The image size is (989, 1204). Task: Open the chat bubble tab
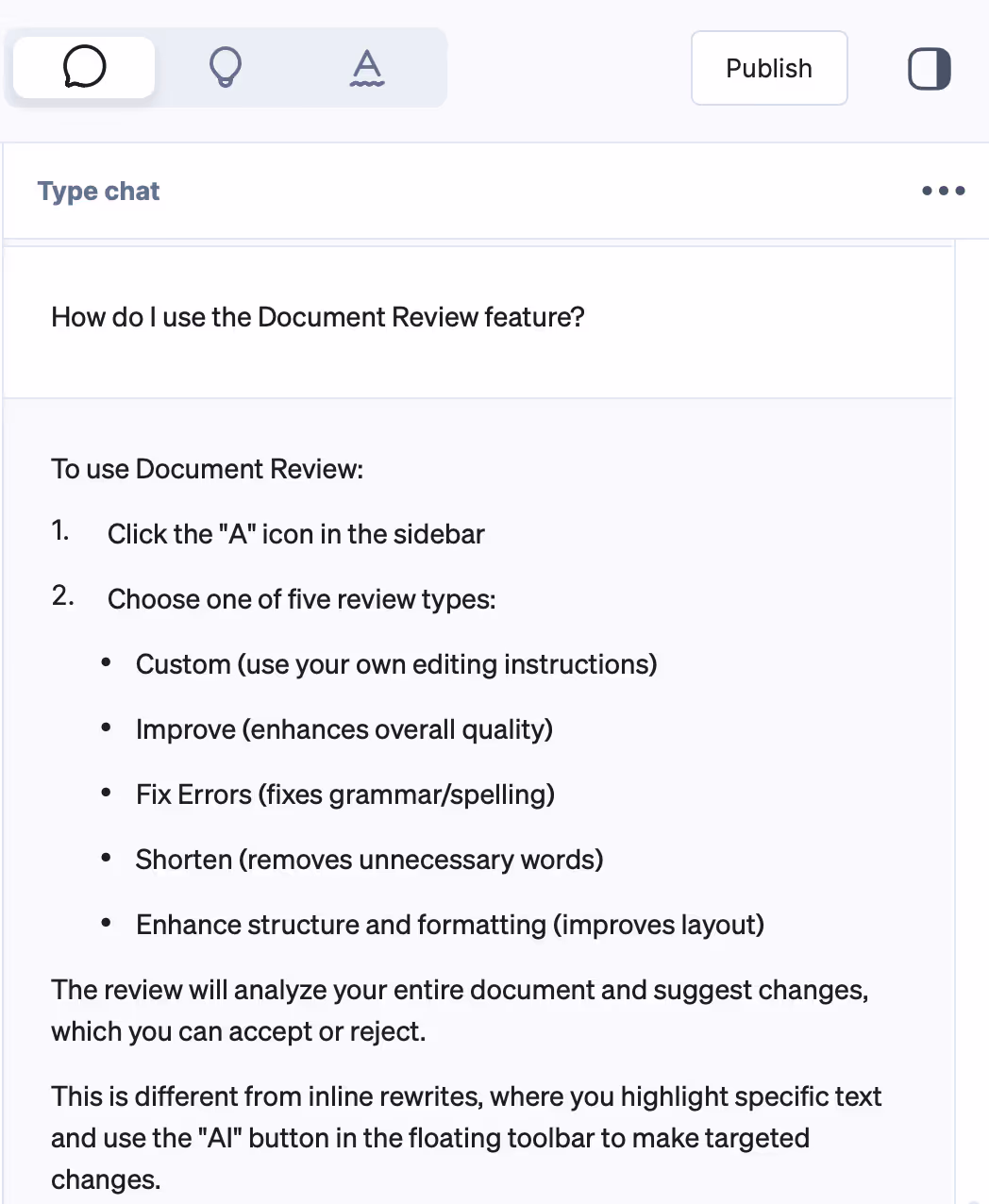84,67
